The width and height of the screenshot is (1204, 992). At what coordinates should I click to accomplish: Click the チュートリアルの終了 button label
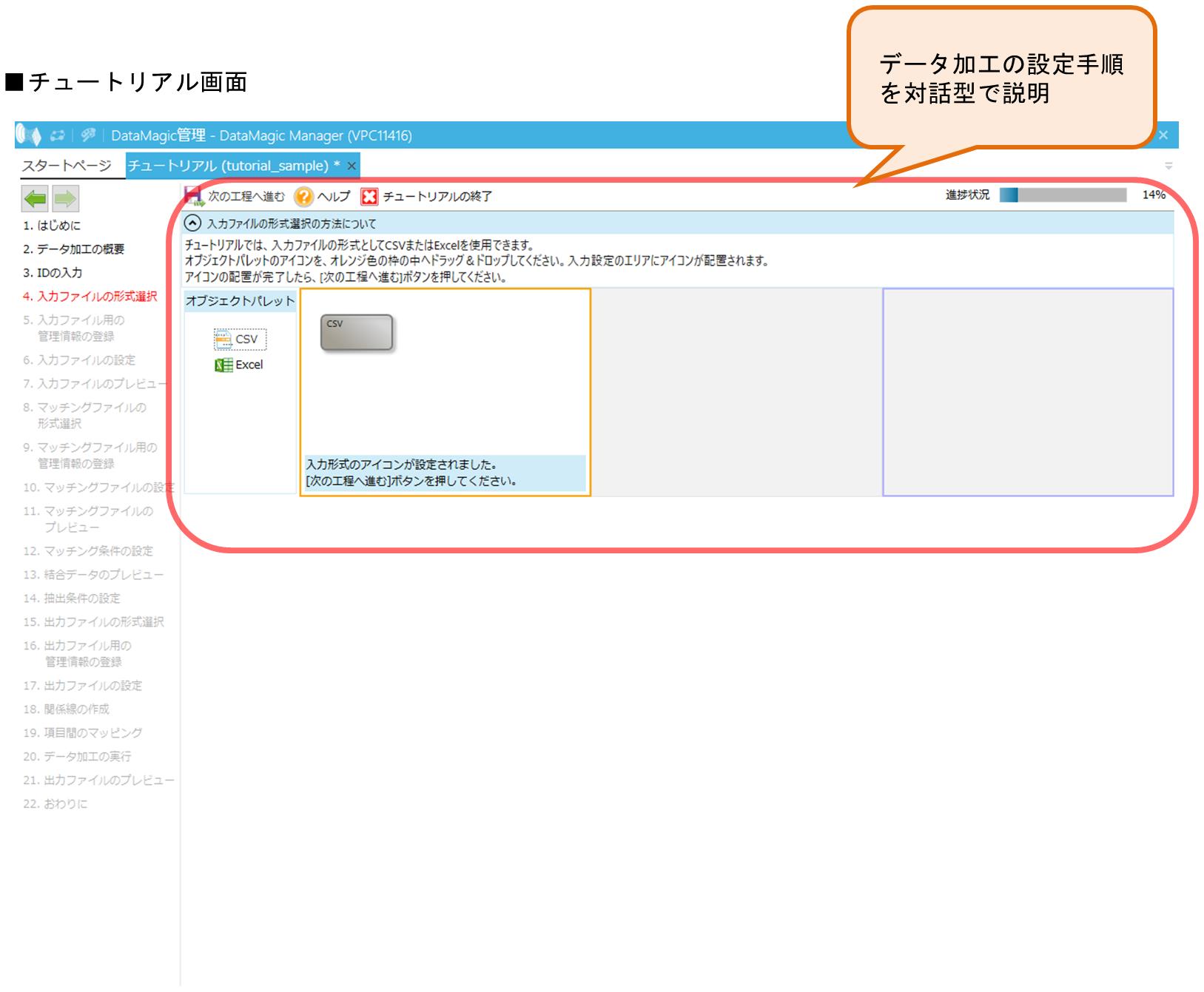[437, 196]
